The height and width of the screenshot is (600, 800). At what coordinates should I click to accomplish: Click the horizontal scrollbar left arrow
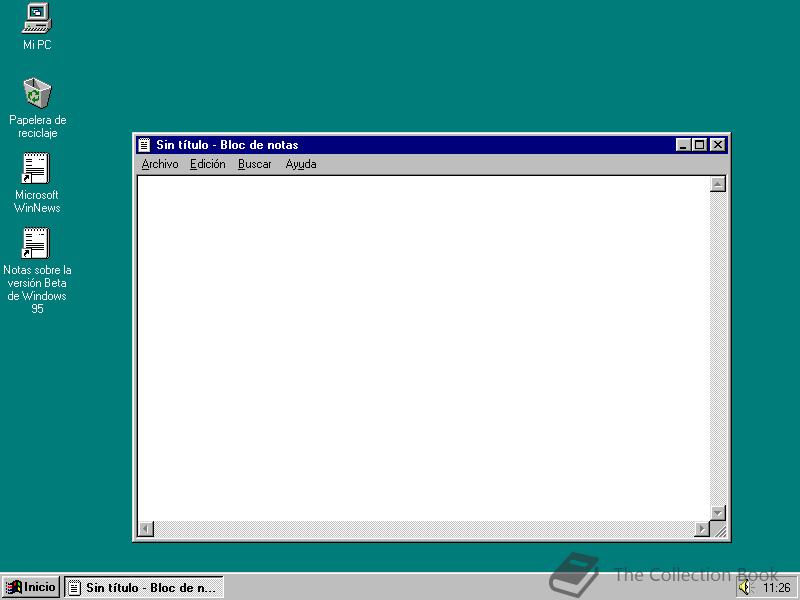146,529
